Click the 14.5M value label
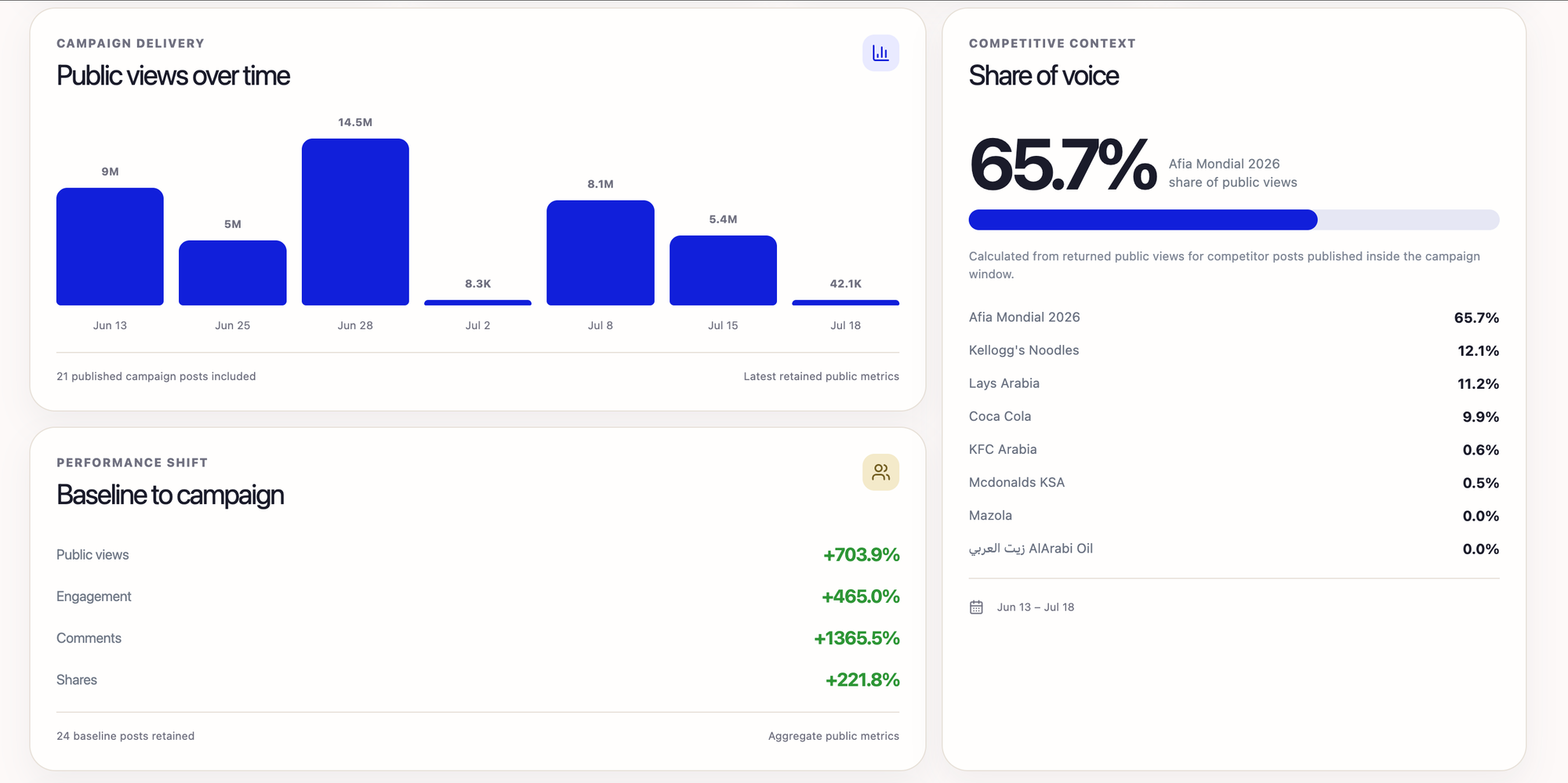Image resolution: width=1568 pixels, height=783 pixels. click(355, 122)
